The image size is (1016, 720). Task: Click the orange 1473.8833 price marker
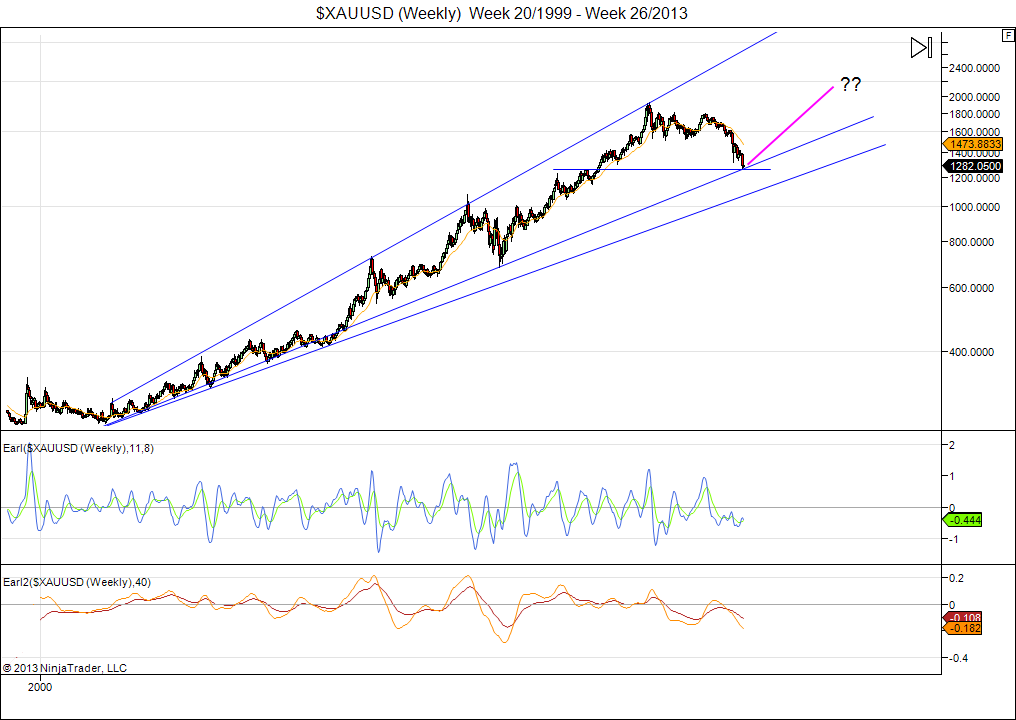click(x=974, y=145)
